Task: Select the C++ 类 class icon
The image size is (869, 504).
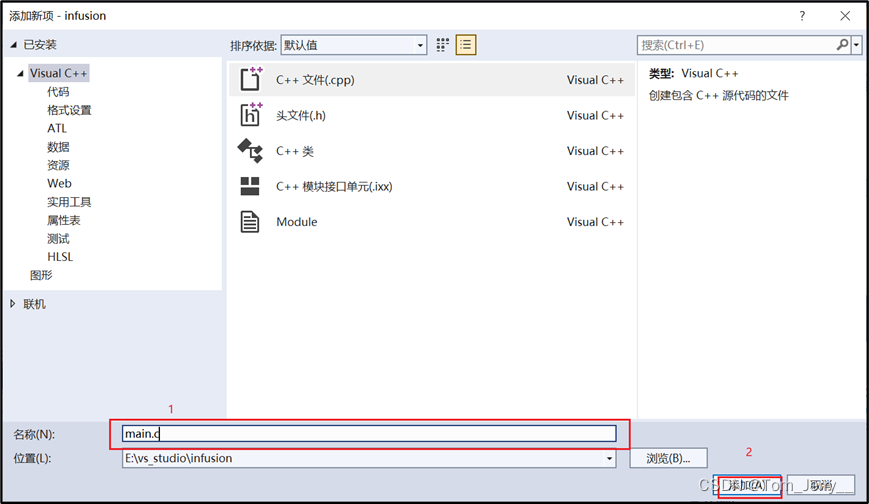Action: [251, 150]
